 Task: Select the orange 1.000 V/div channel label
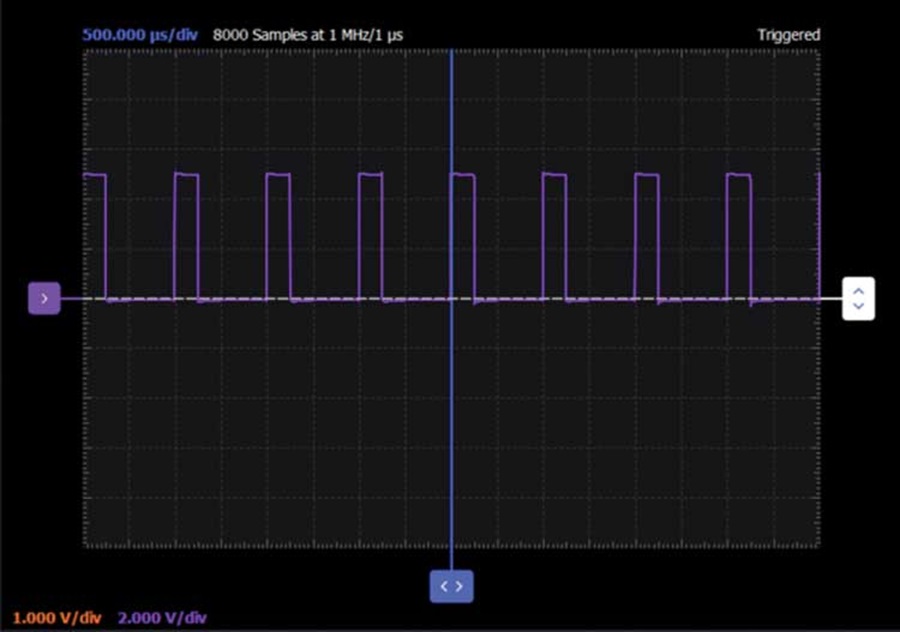pos(57,618)
